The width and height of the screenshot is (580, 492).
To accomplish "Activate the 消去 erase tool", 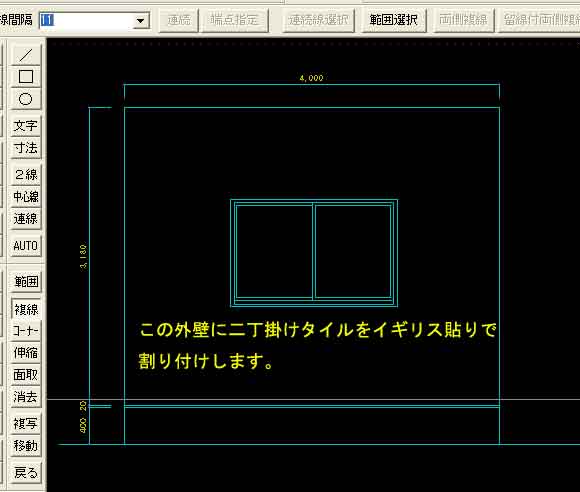I will [x=26, y=397].
